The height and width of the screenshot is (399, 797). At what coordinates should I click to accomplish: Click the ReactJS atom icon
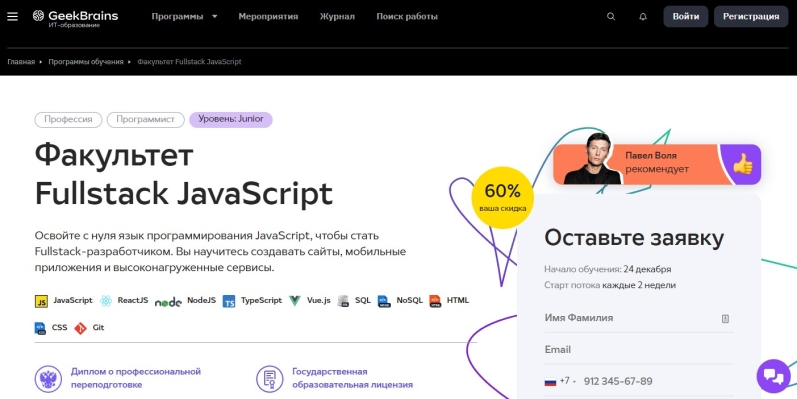tap(106, 301)
